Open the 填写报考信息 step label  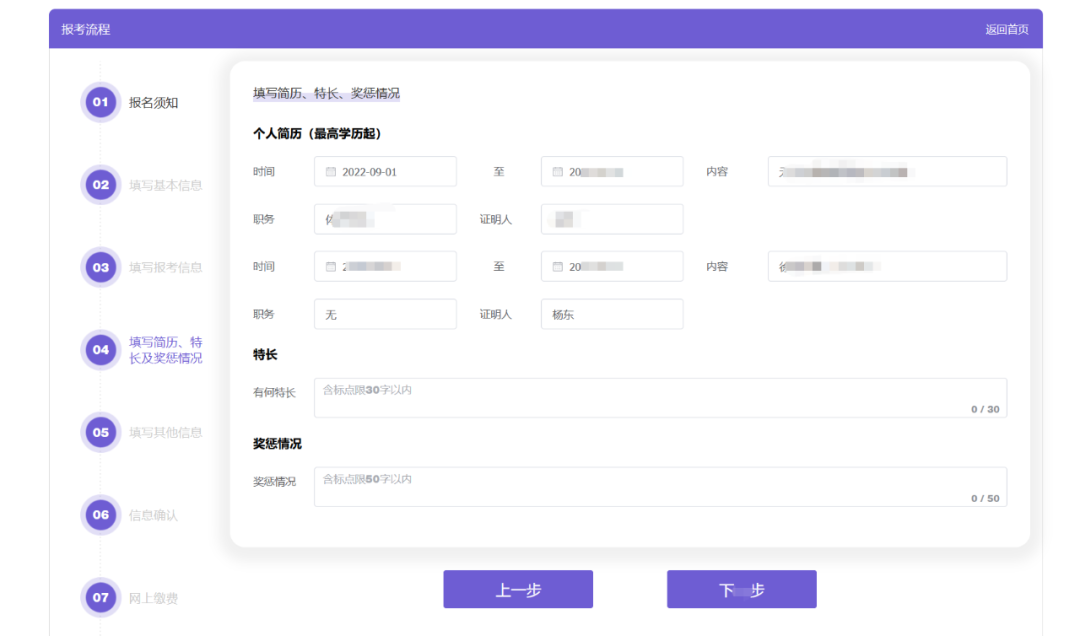click(166, 267)
